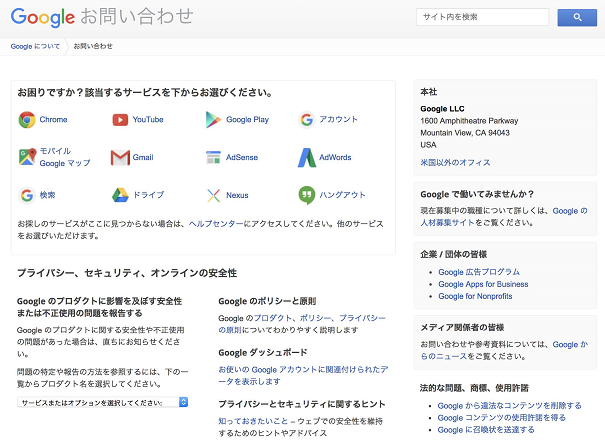
Task: Open the AdWords text link
Action: (335, 157)
